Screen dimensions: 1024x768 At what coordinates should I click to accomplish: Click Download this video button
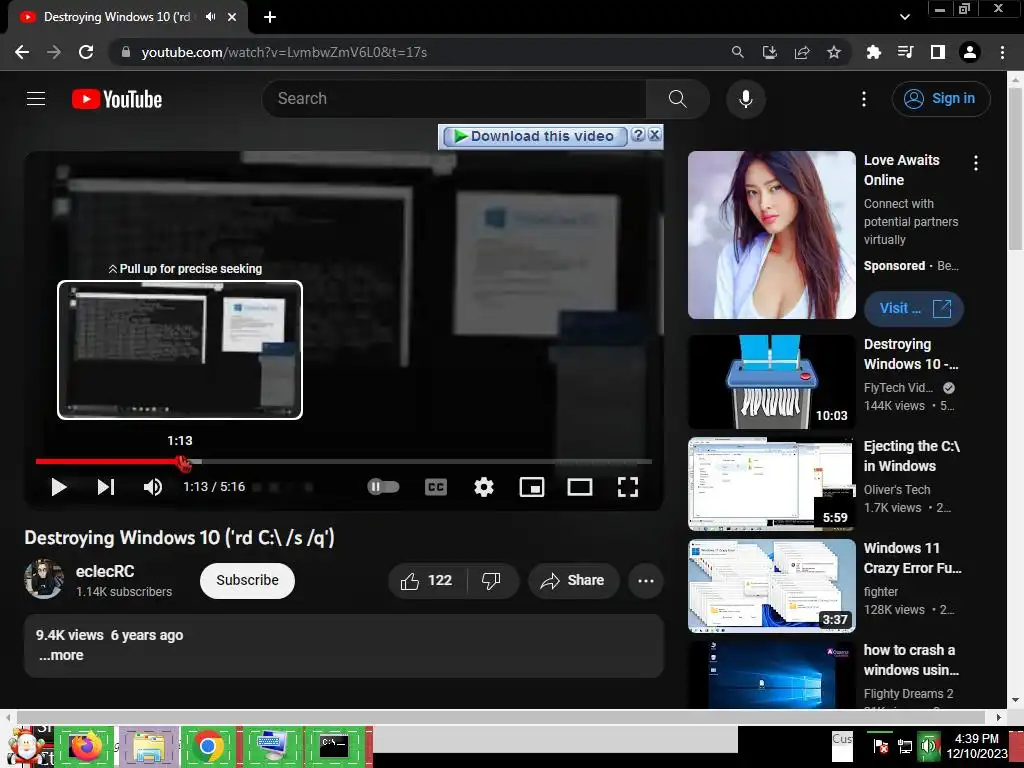click(535, 136)
